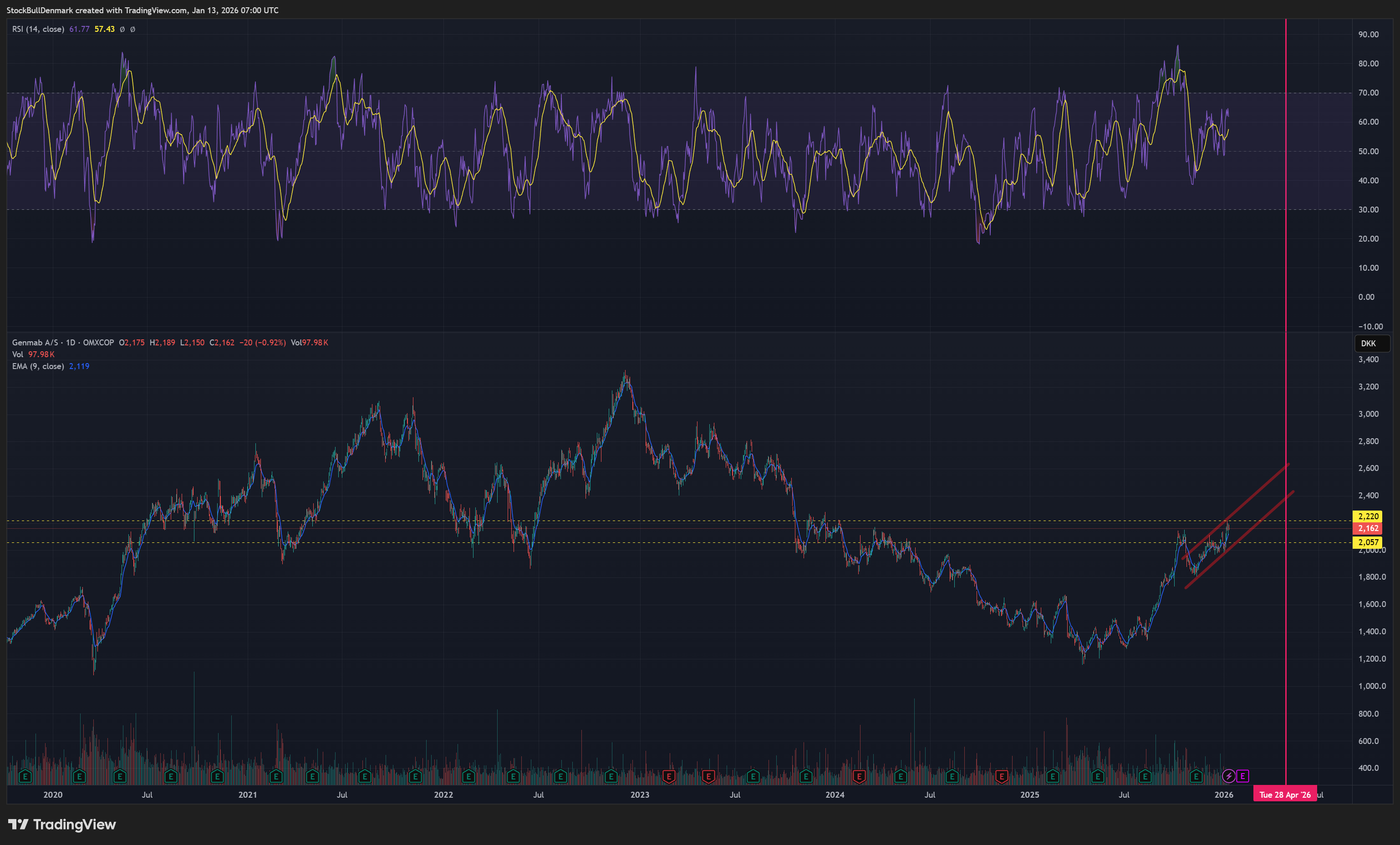Click the purple lightning bolt event icon
The height and width of the screenshot is (845, 1400).
1228,776
